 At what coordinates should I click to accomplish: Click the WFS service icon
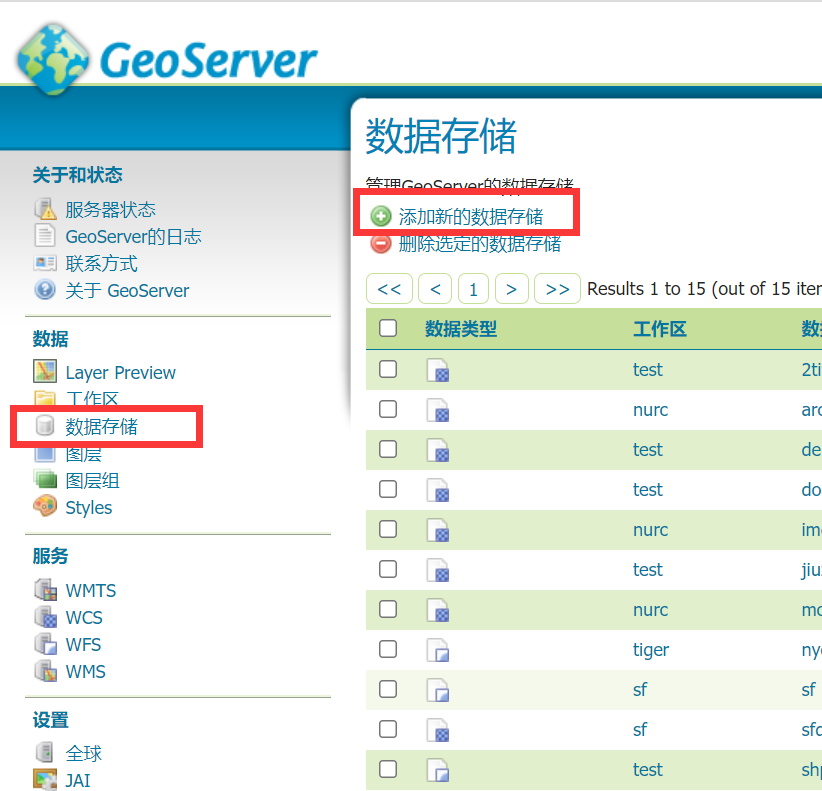46,644
